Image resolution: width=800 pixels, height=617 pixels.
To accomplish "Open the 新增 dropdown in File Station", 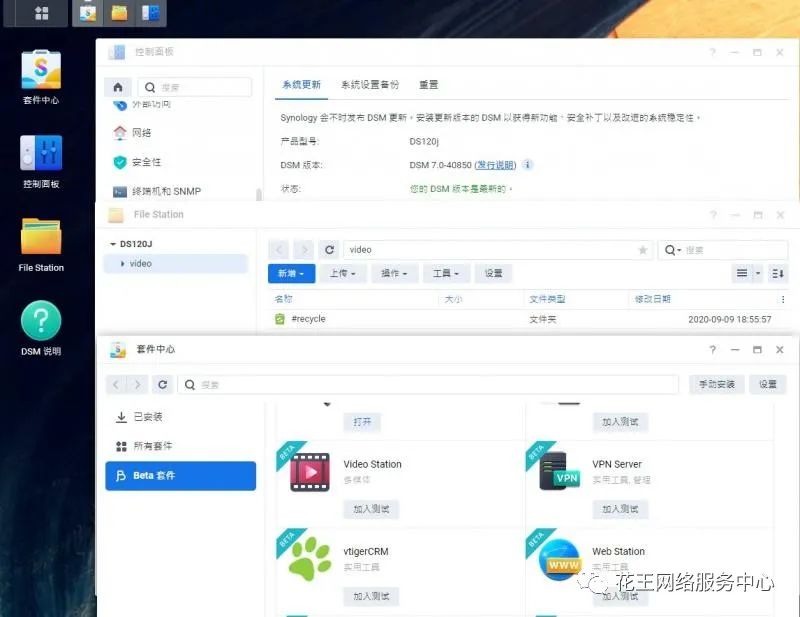I will [291, 274].
